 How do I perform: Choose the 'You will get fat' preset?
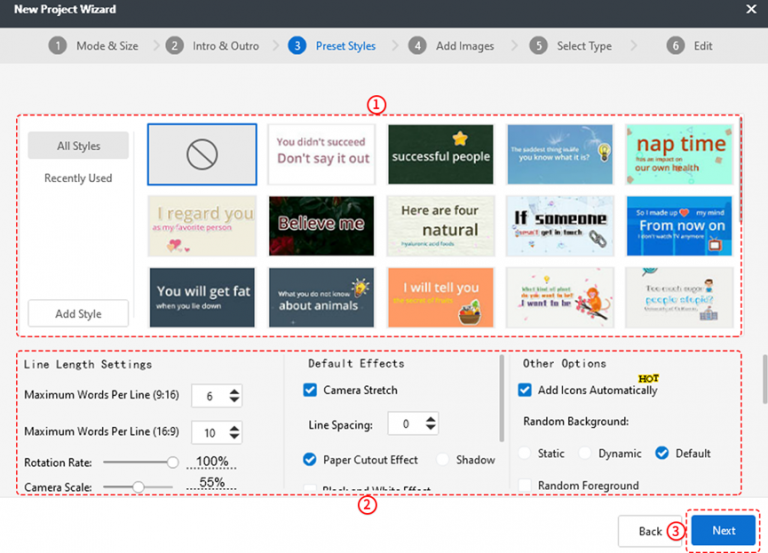[x=202, y=297]
